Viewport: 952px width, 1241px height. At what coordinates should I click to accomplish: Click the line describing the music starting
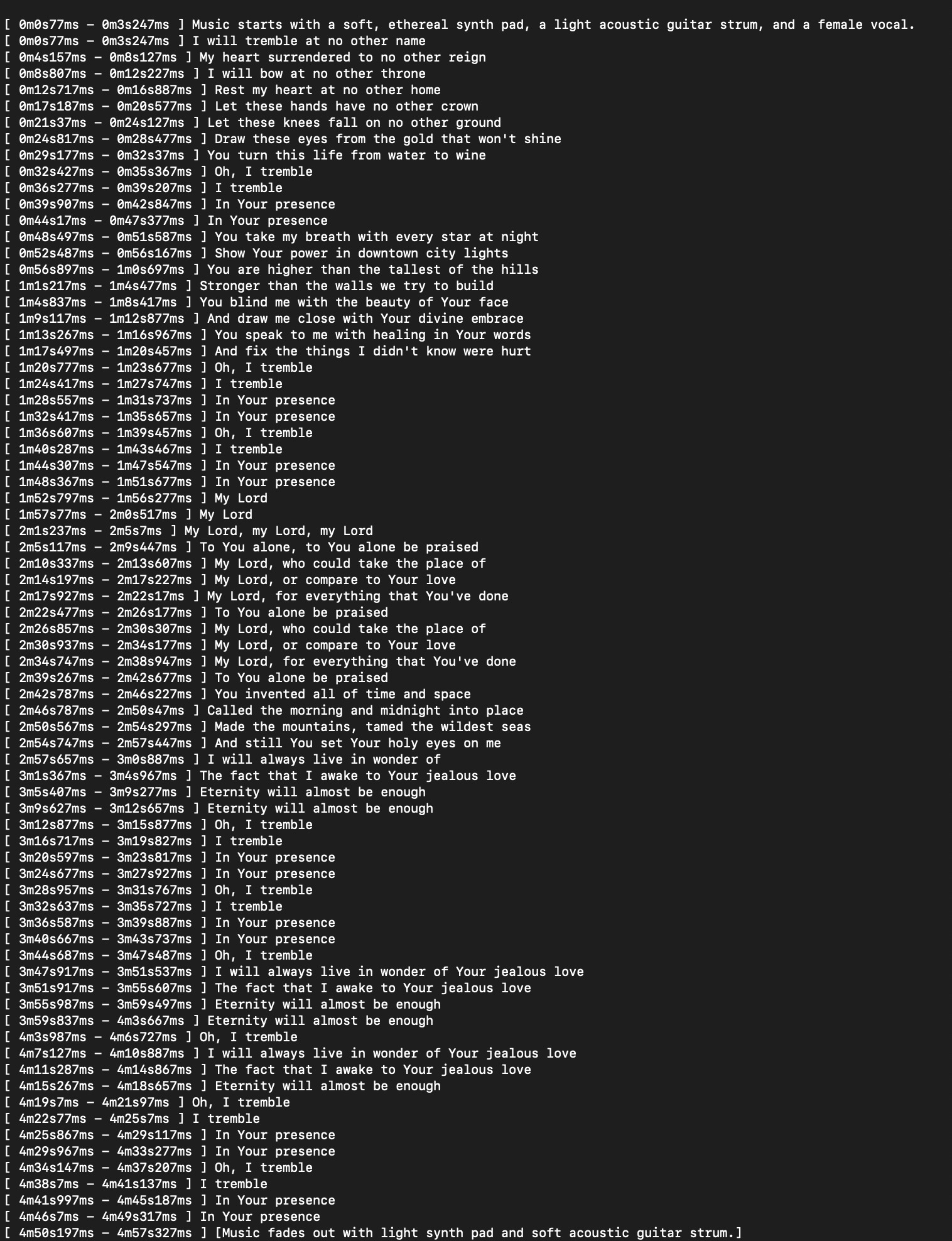(553, 24)
